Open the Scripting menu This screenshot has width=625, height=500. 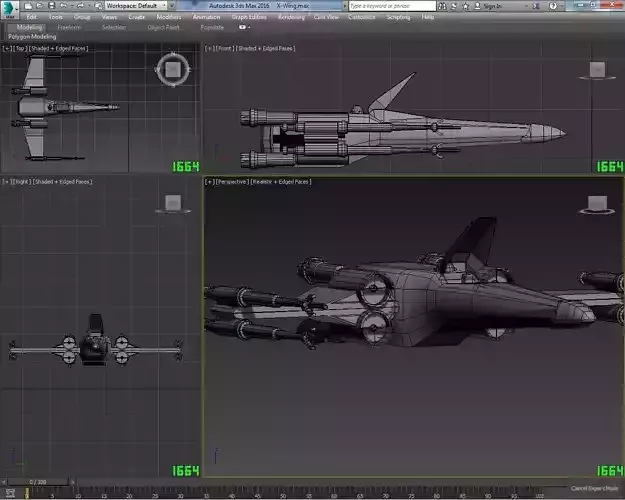click(x=398, y=17)
